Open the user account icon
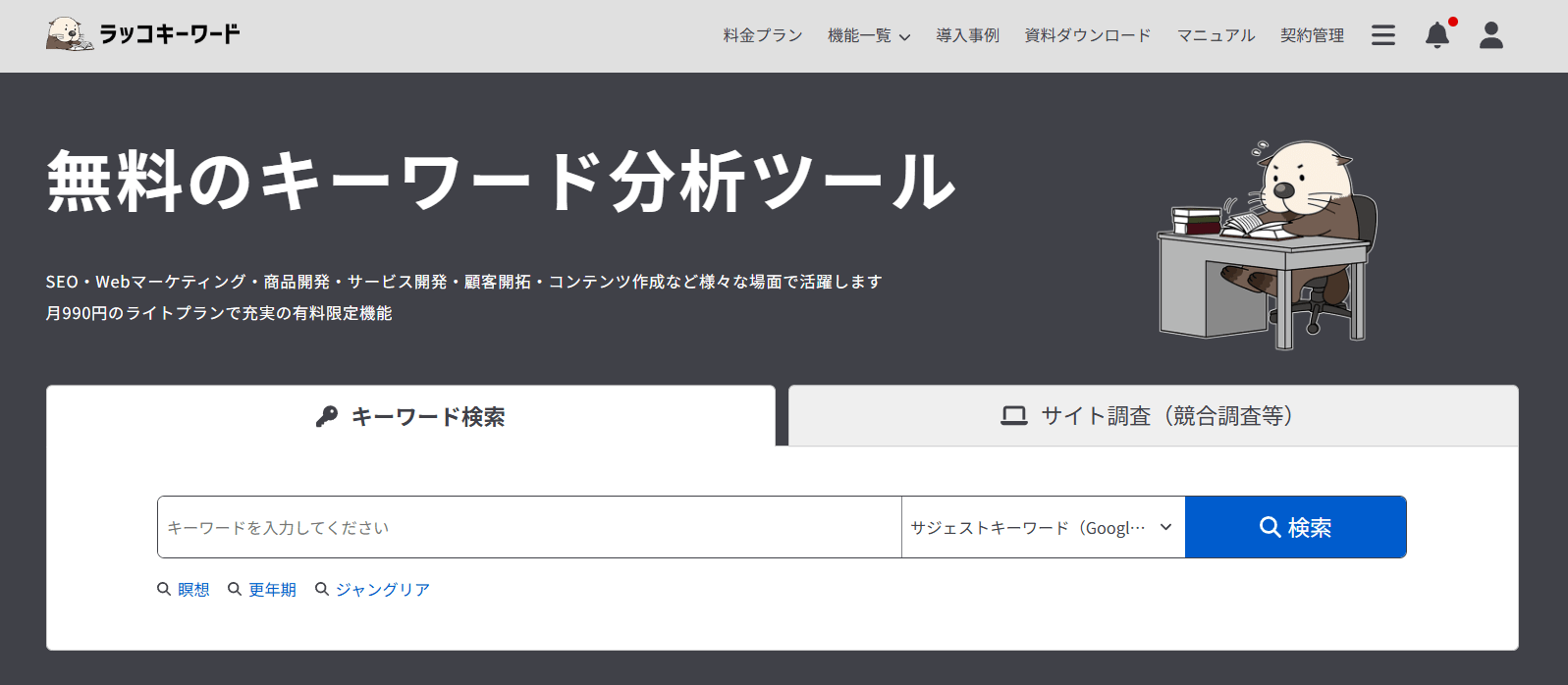Image resolution: width=1568 pixels, height=685 pixels. click(1491, 35)
